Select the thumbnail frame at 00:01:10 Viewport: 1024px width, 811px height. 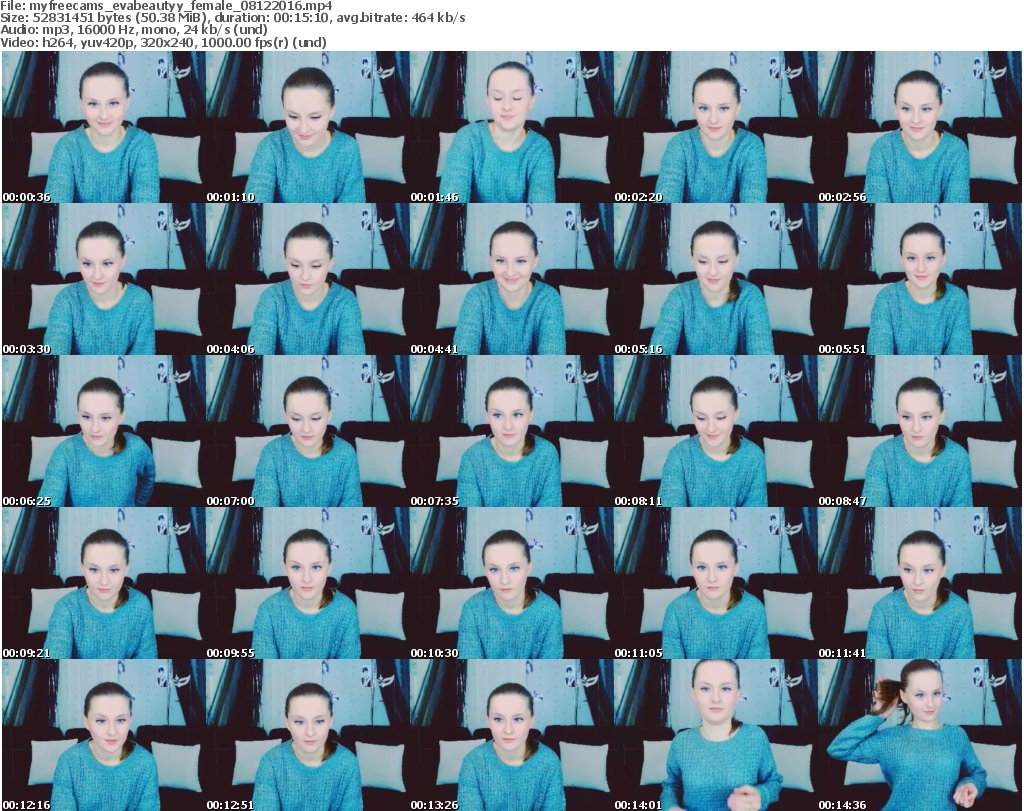pos(308,127)
